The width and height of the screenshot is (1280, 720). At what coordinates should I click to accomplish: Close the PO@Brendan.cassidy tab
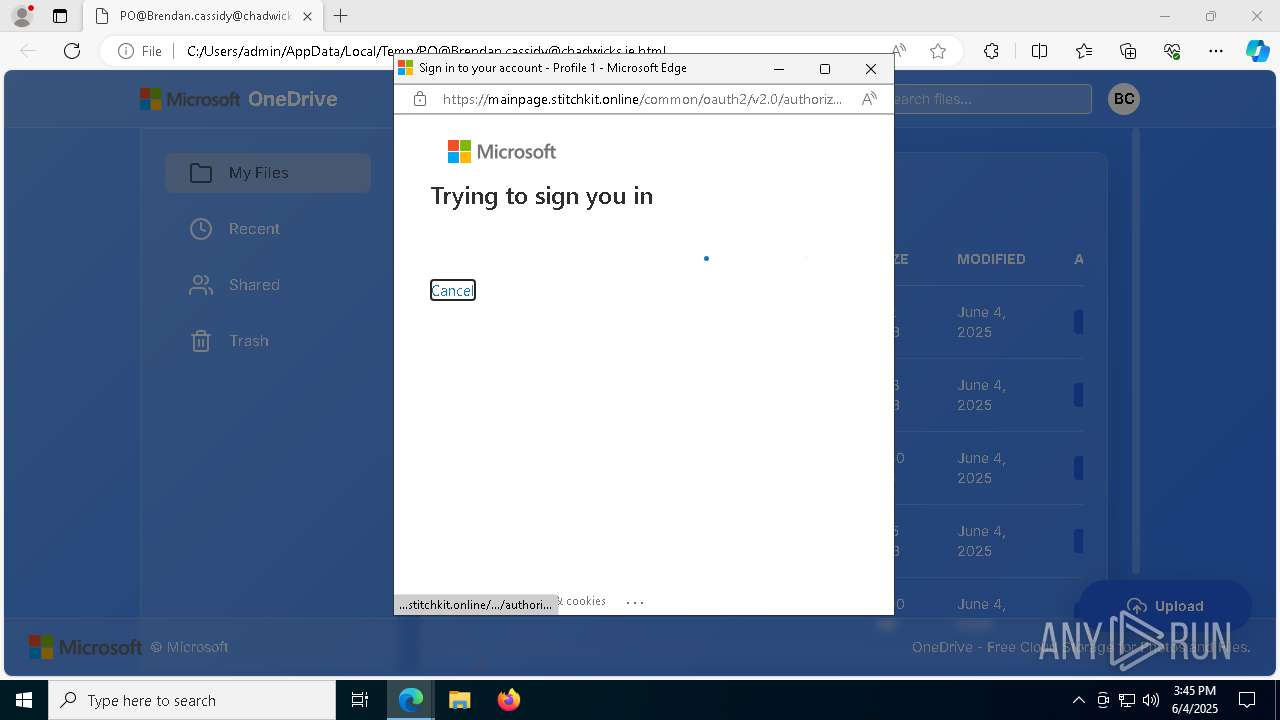[x=307, y=16]
